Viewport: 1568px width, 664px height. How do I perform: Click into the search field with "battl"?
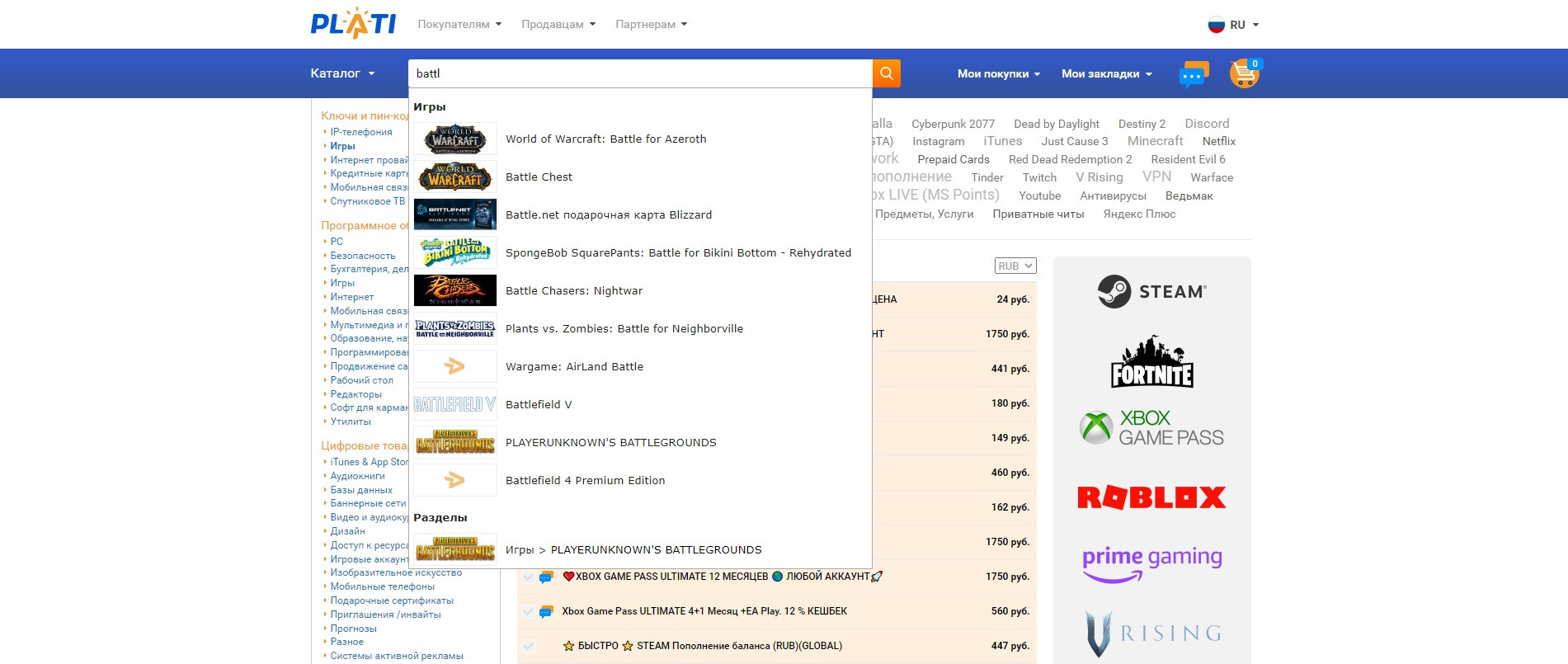(x=640, y=73)
